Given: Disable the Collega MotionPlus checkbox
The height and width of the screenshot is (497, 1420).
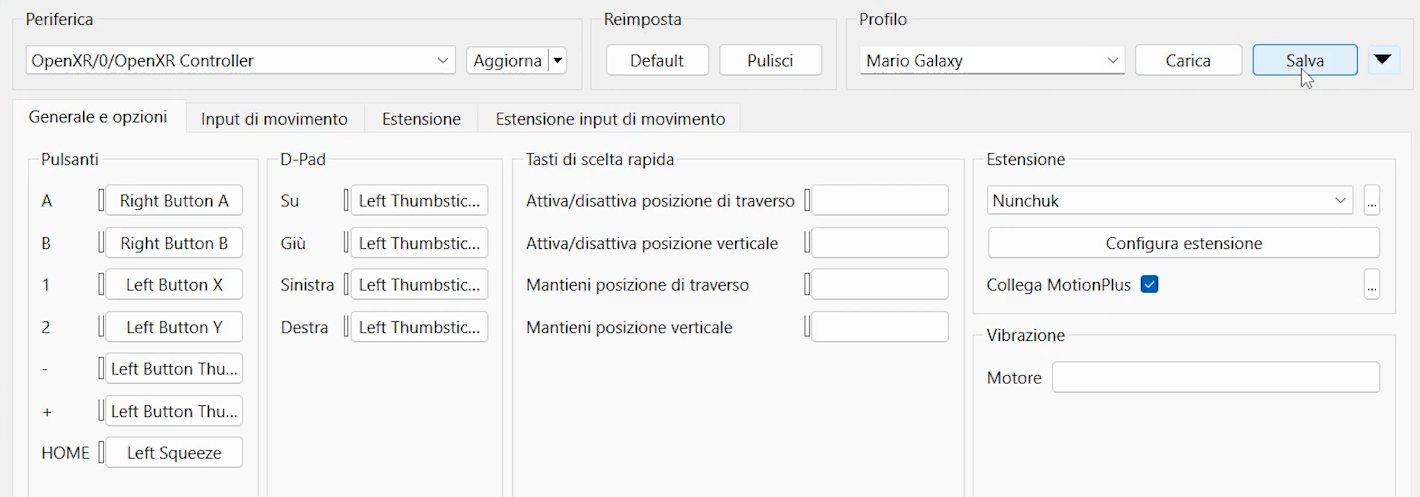Looking at the screenshot, I should pos(1150,285).
